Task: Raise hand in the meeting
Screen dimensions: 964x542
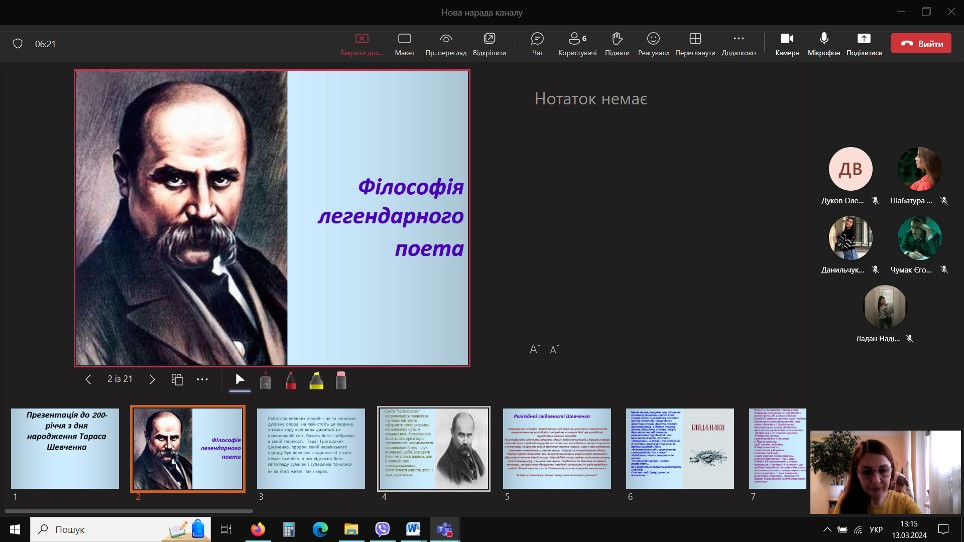Action: click(617, 43)
